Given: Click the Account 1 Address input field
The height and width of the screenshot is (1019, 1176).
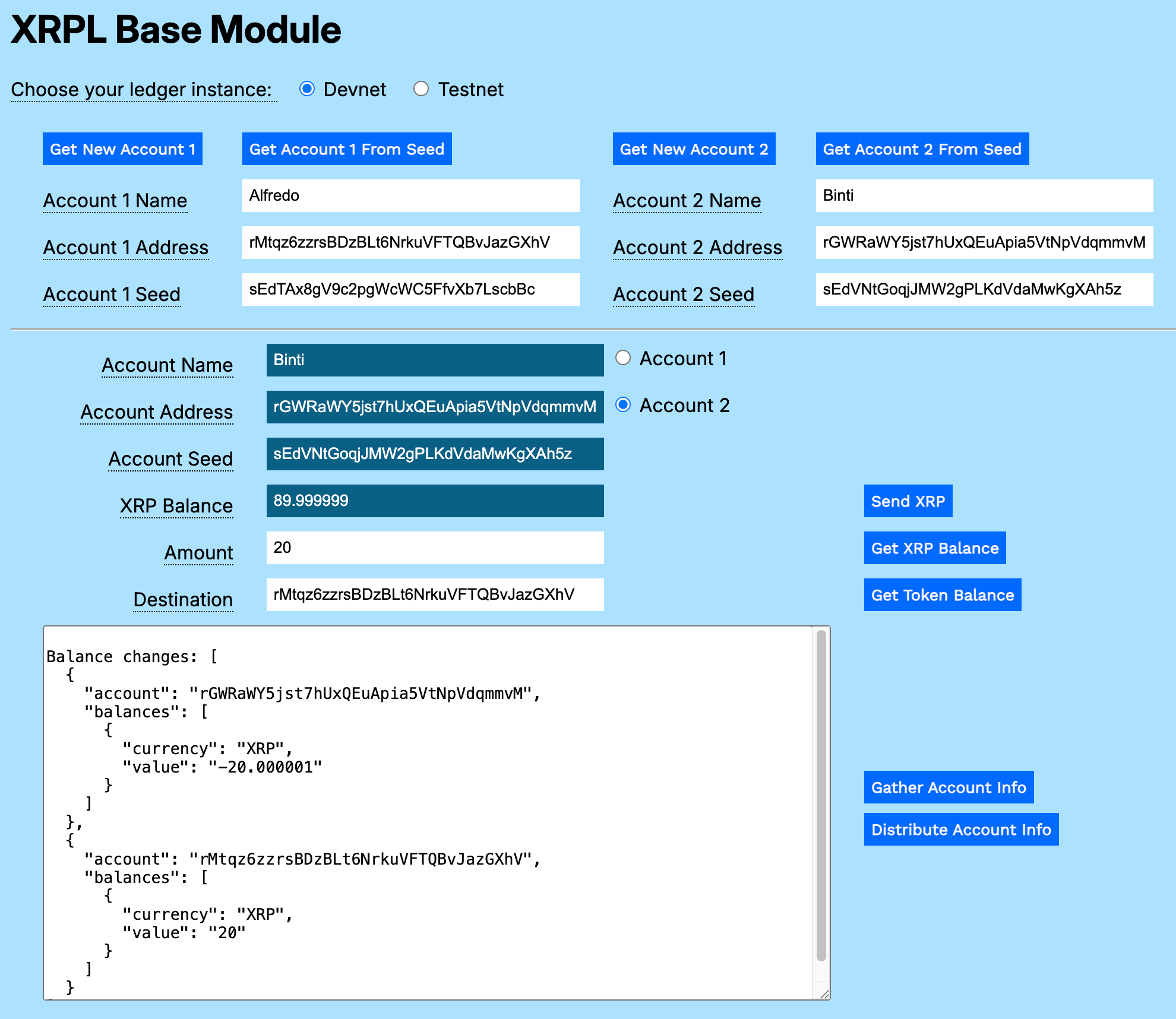Looking at the screenshot, I should (x=410, y=242).
